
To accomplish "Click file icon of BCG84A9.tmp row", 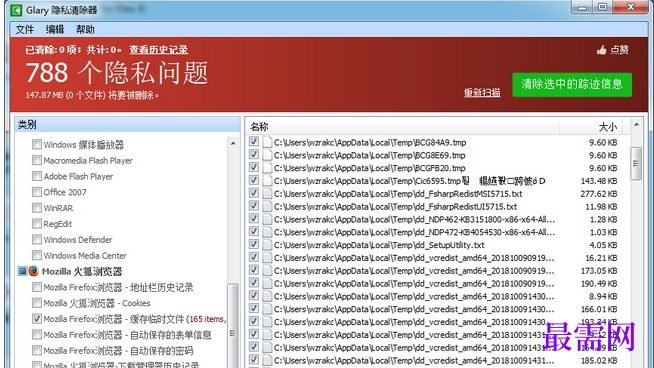I will [x=267, y=142].
